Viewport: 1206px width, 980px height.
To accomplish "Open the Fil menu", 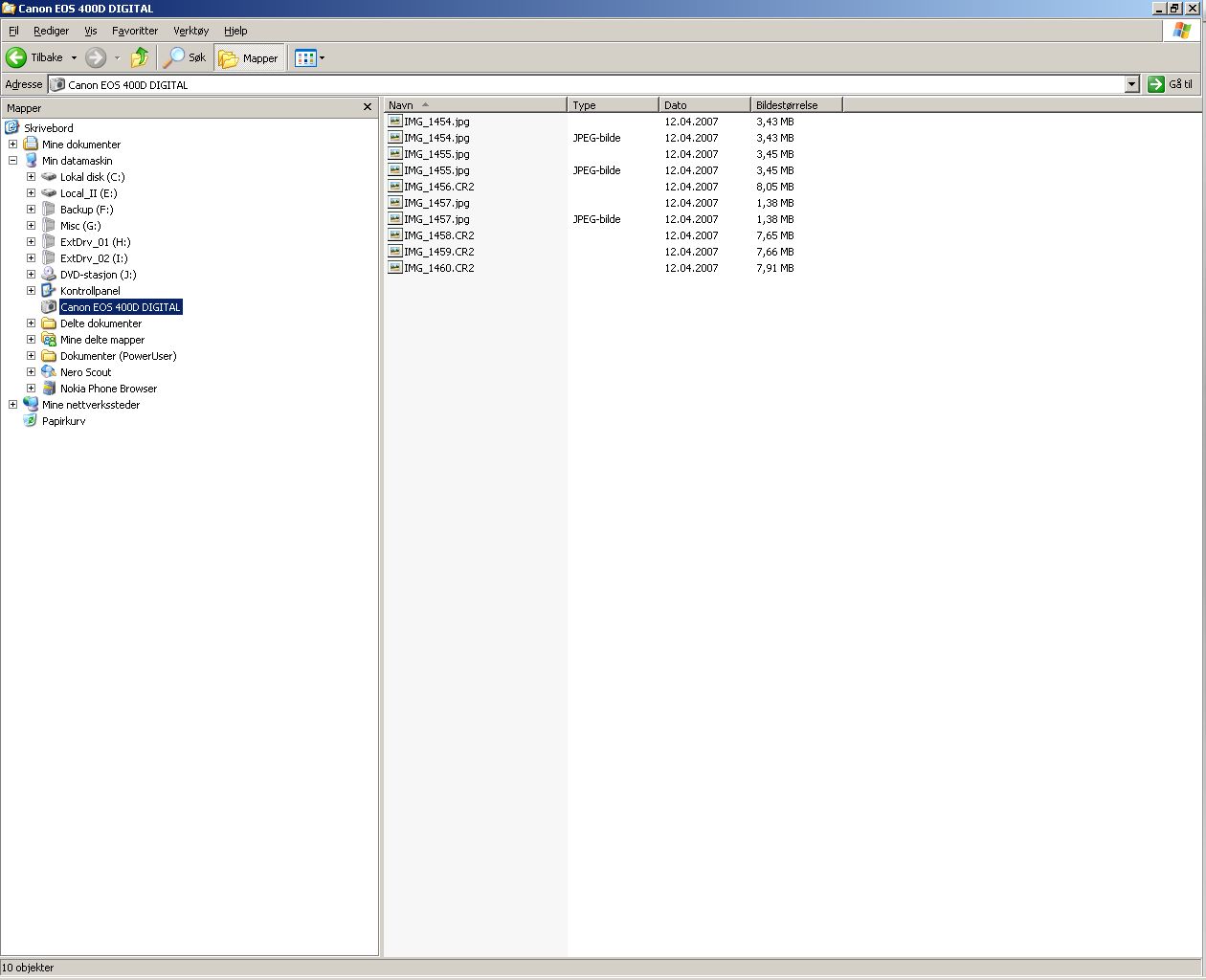I will 13,31.
